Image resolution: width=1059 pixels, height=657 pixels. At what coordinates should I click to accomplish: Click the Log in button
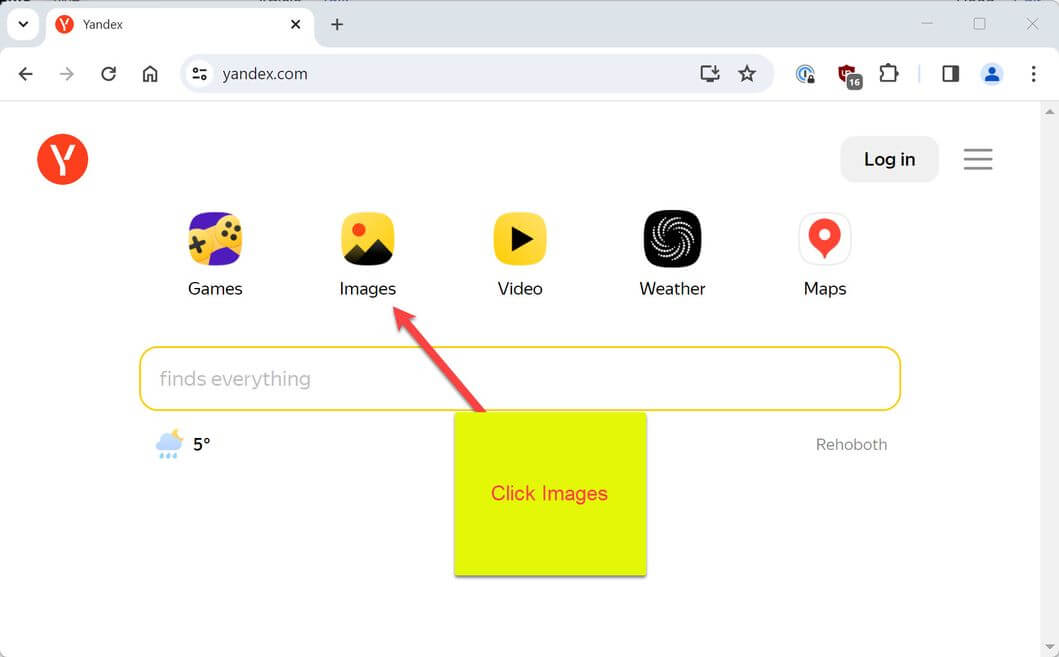click(x=889, y=159)
